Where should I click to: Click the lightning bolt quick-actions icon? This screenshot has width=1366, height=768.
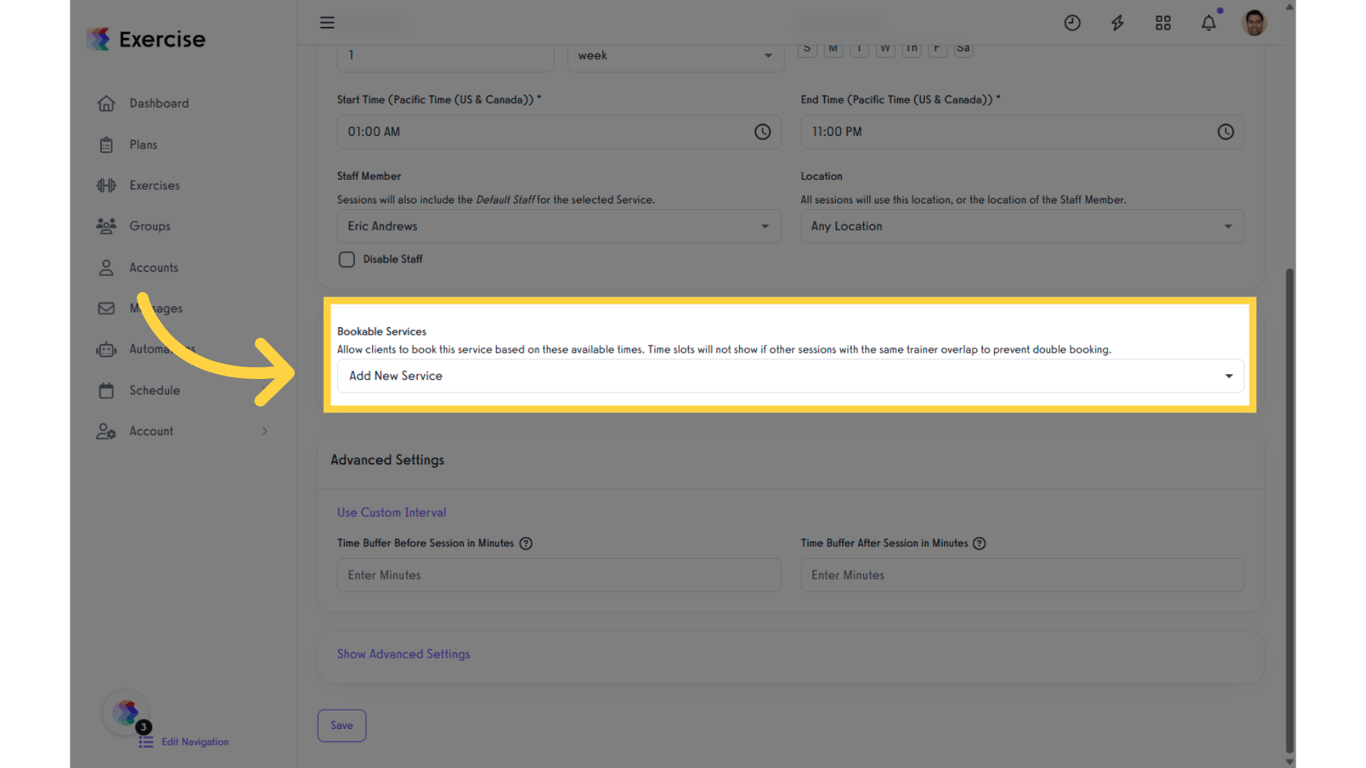coord(1117,22)
